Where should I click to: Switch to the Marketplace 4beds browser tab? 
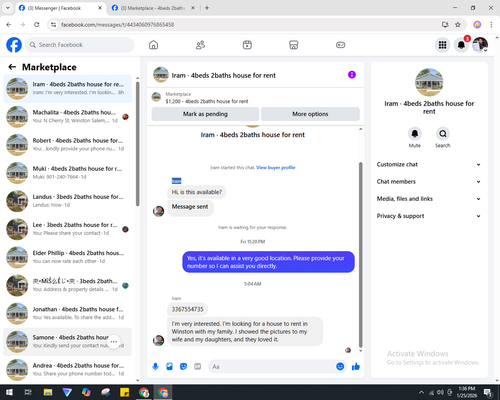[153, 8]
